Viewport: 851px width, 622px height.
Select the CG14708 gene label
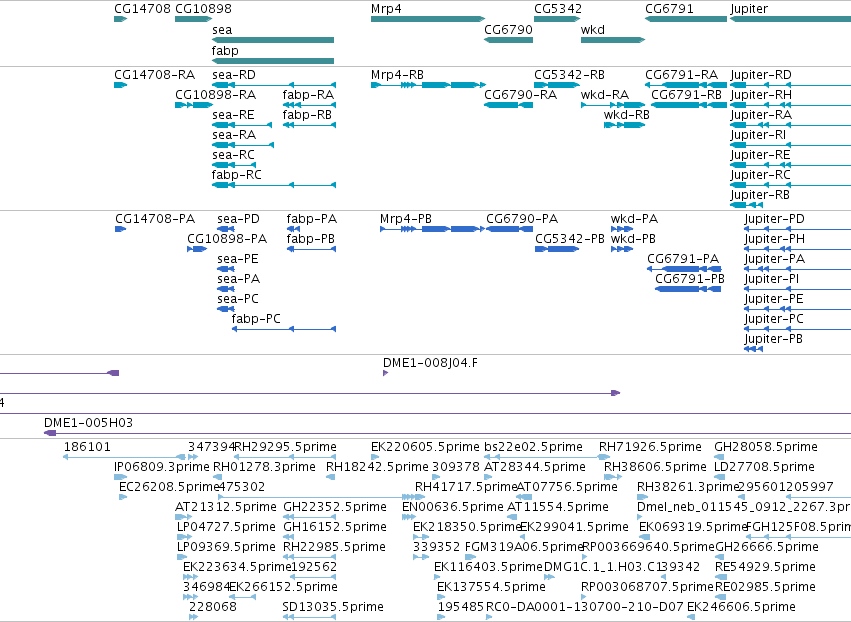(x=142, y=9)
